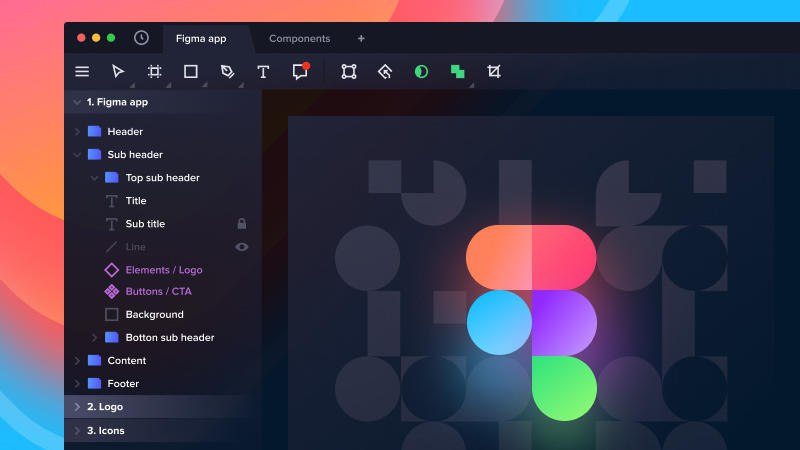The image size is (800, 450).
Task: Click the Edit object vector icon
Action: [349, 71]
